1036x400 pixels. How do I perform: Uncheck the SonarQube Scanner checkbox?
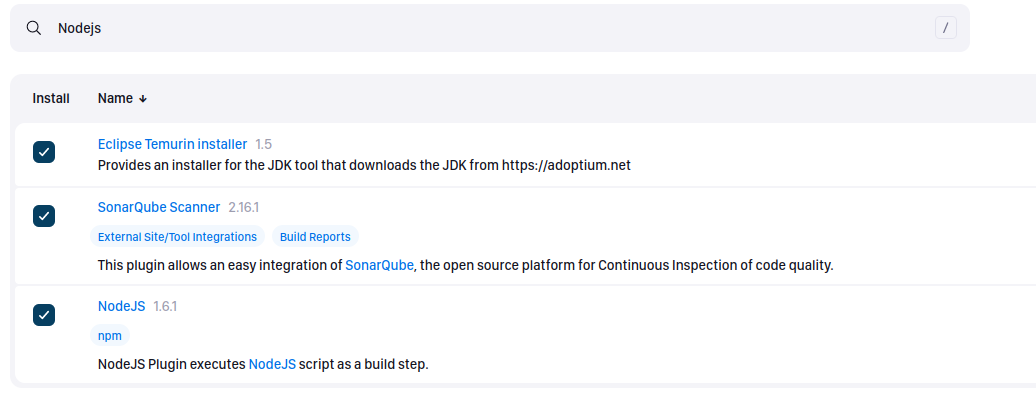(x=44, y=216)
